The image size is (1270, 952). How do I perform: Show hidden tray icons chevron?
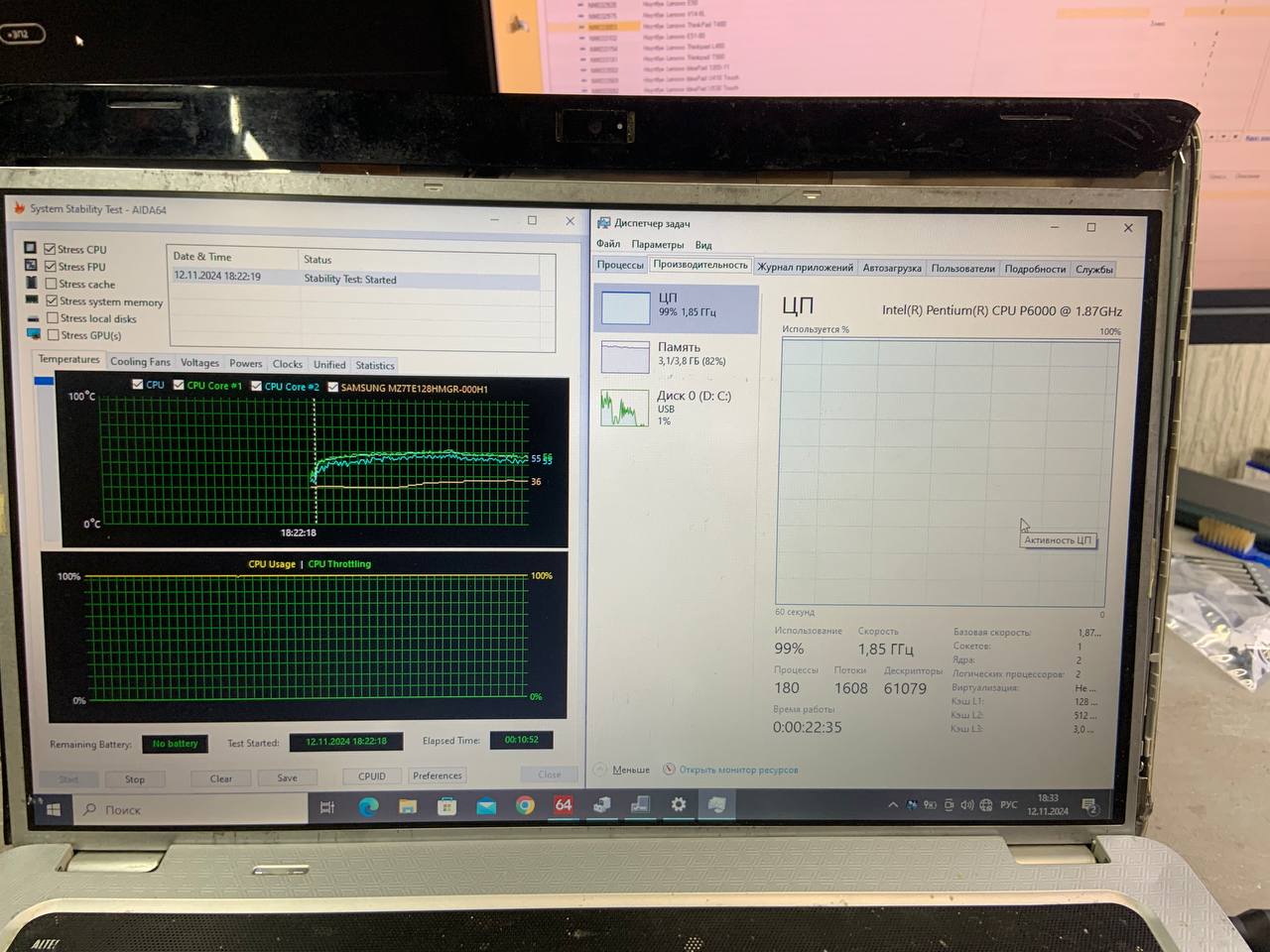click(x=892, y=804)
